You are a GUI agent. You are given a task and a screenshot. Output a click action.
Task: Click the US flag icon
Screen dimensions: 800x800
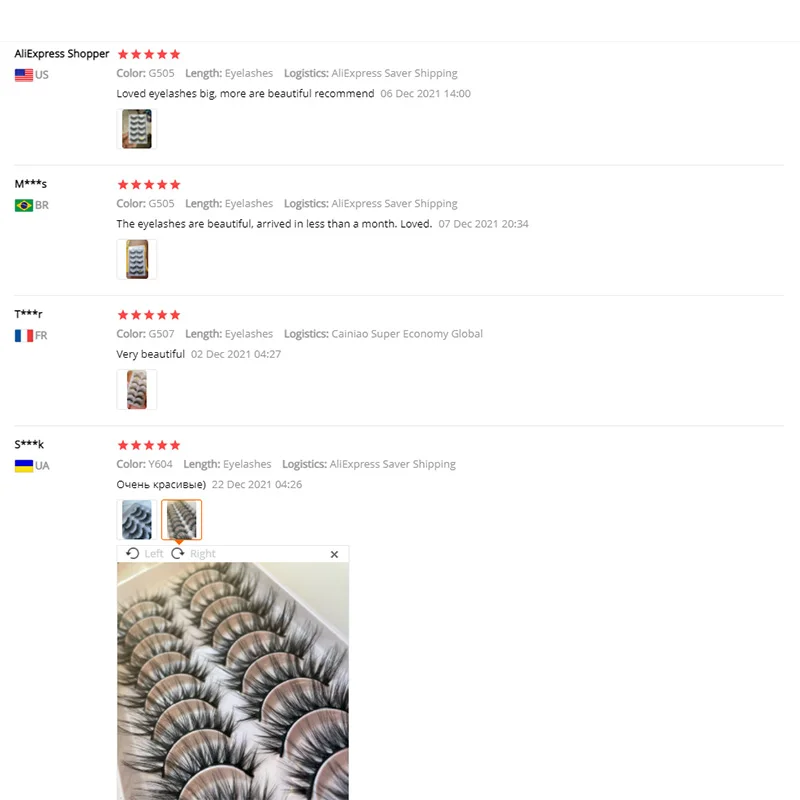24,75
